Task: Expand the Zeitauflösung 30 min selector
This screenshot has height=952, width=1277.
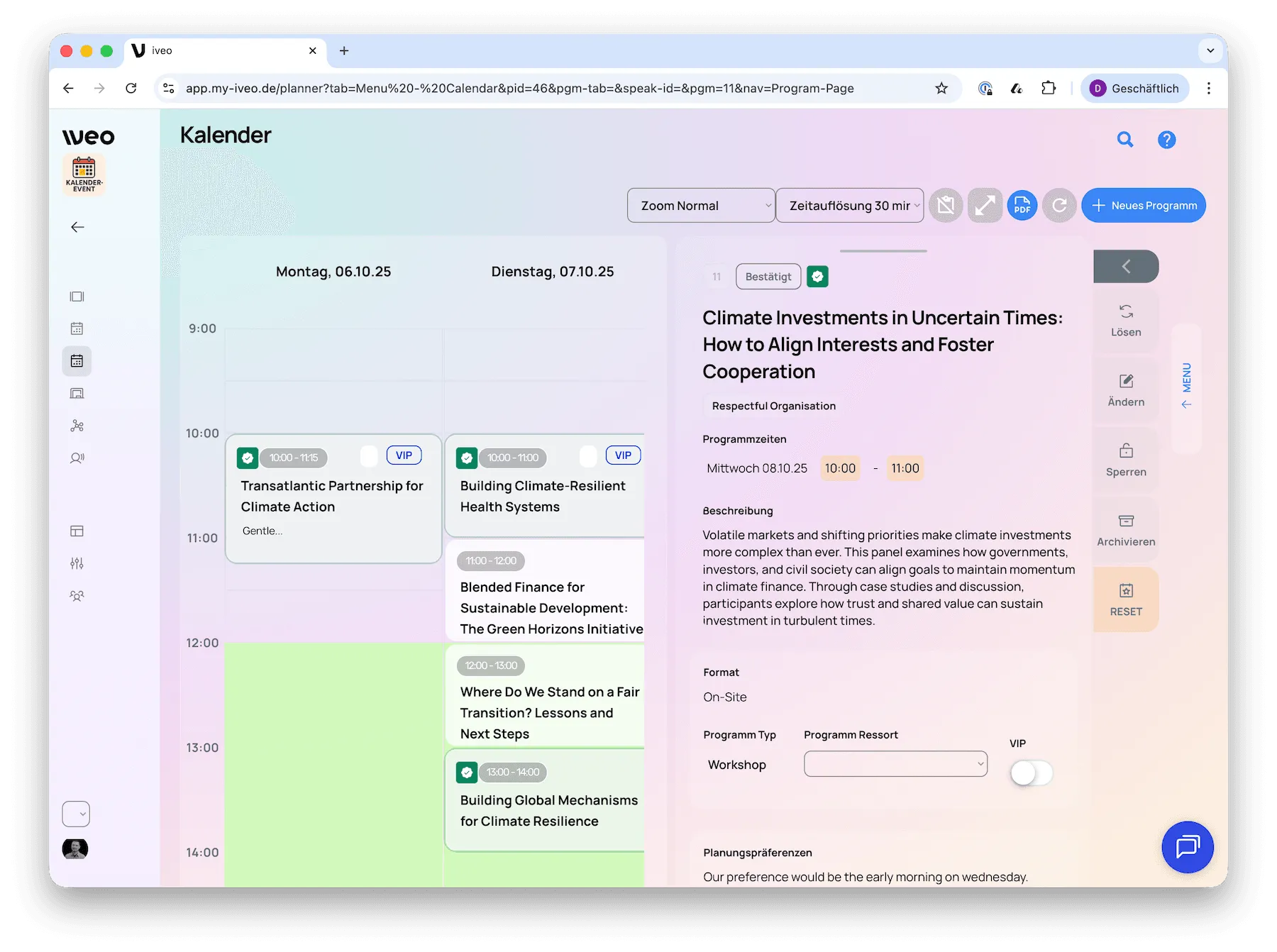Action: pos(849,205)
